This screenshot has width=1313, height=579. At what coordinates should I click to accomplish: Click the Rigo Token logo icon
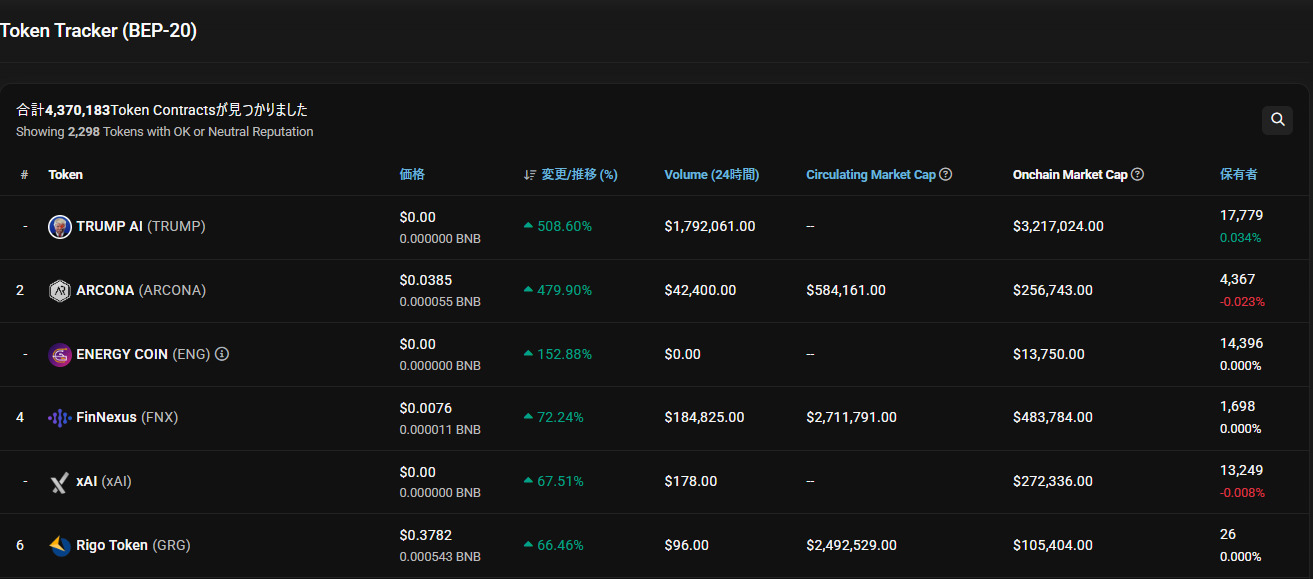(x=60, y=546)
